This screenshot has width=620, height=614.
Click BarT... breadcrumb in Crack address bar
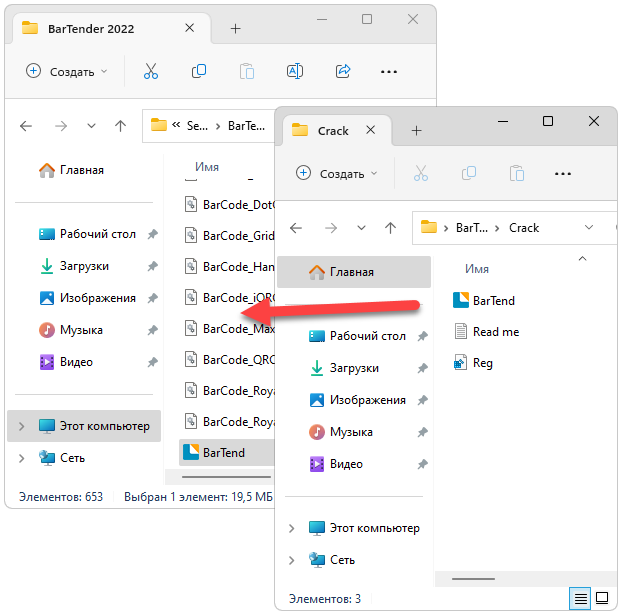click(472, 228)
